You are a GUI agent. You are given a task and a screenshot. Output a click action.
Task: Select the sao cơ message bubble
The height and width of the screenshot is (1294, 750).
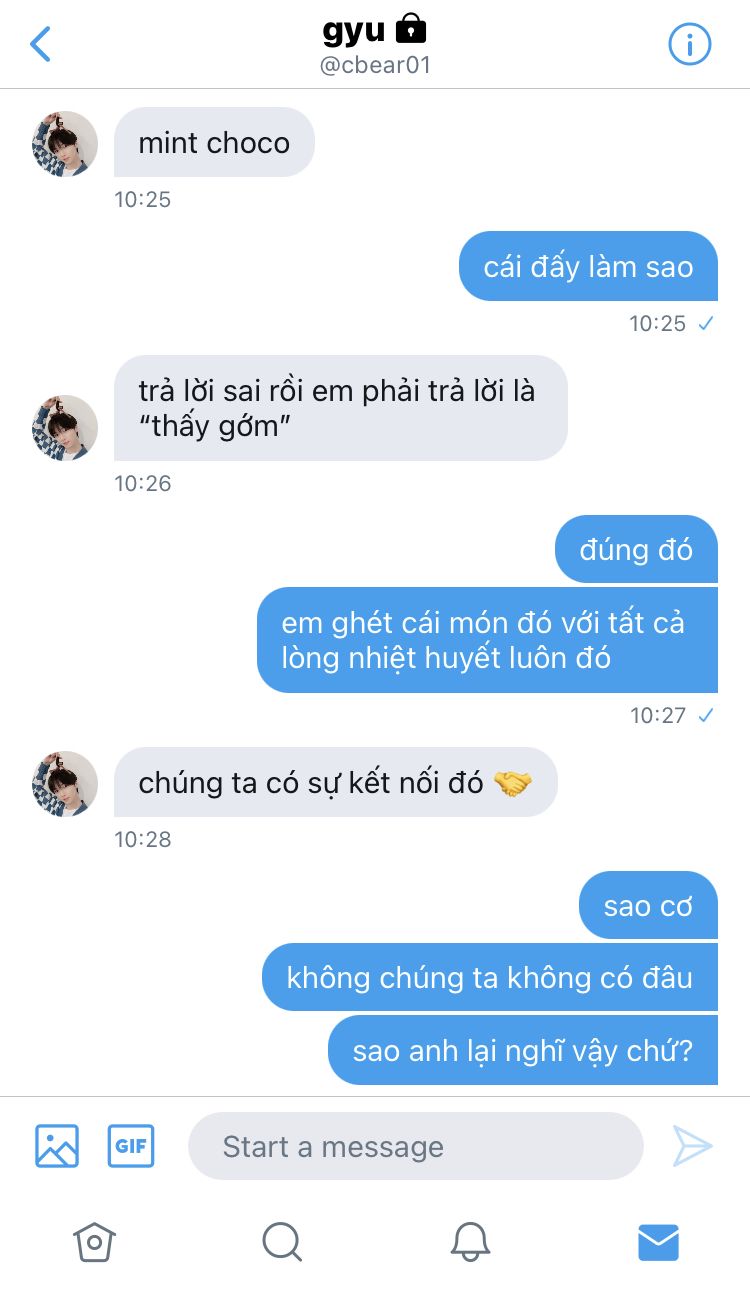[648, 905]
